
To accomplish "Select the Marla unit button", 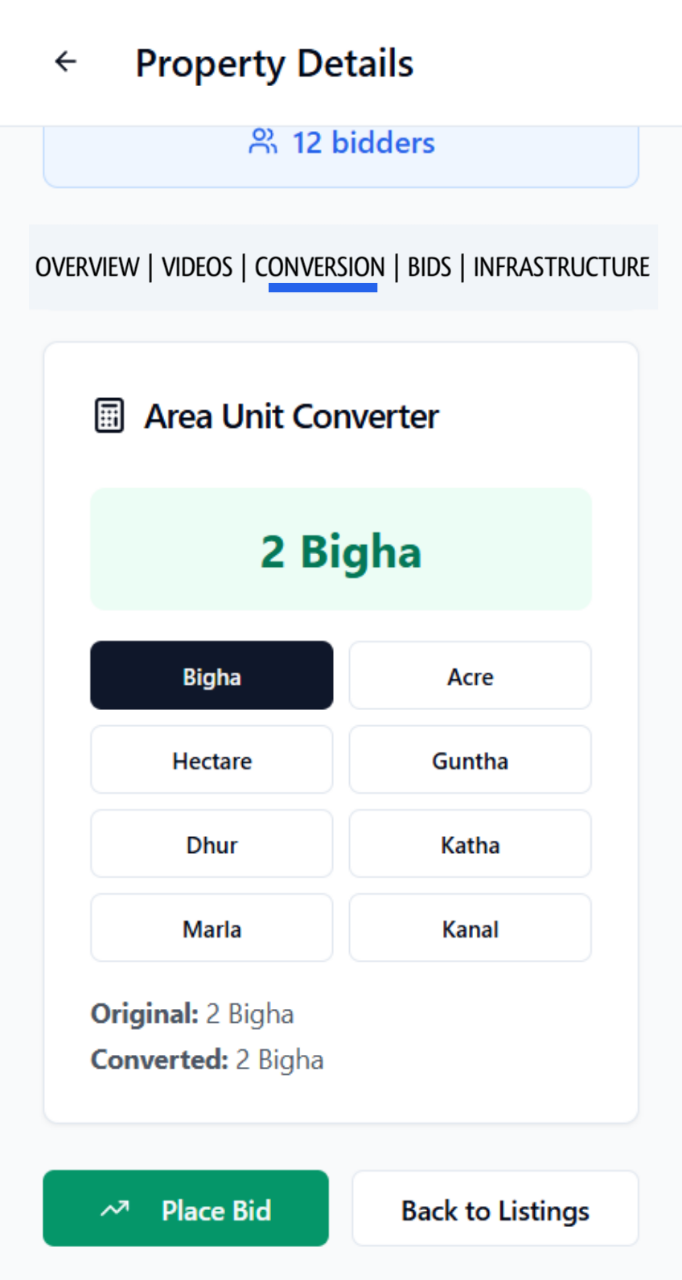I will pos(212,928).
